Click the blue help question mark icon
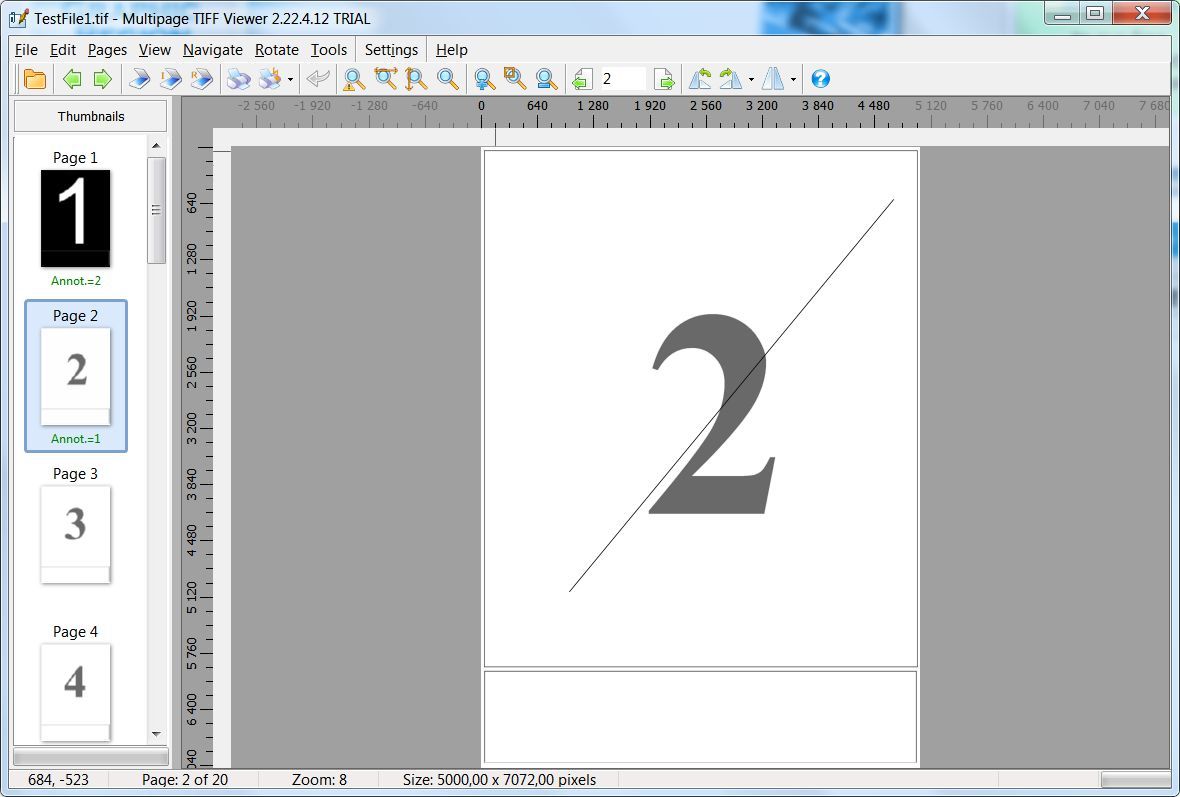This screenshot has width=1180, height=797. point(820,79)
